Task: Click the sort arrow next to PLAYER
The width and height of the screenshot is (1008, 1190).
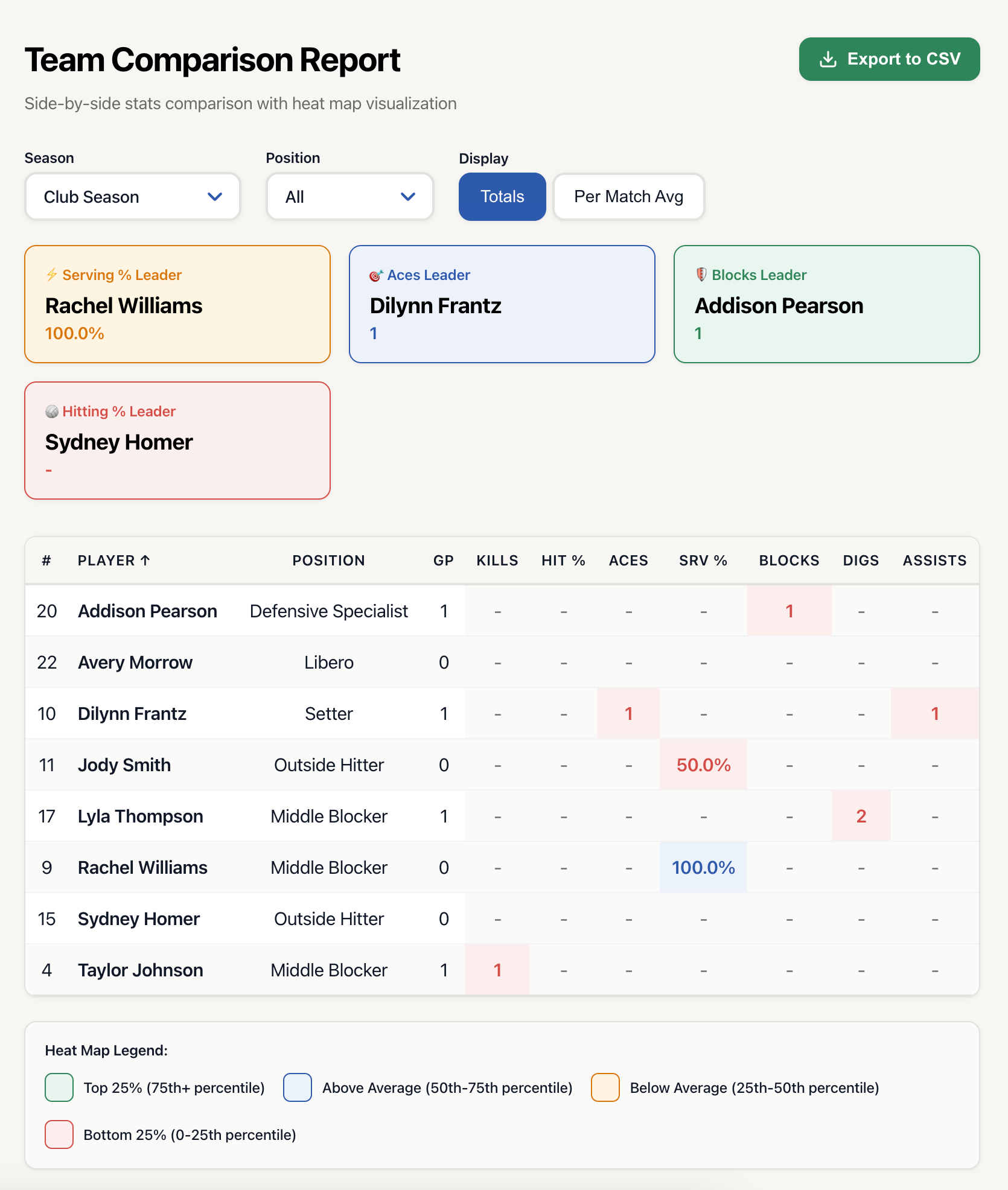Action: [x=145, y=561]
